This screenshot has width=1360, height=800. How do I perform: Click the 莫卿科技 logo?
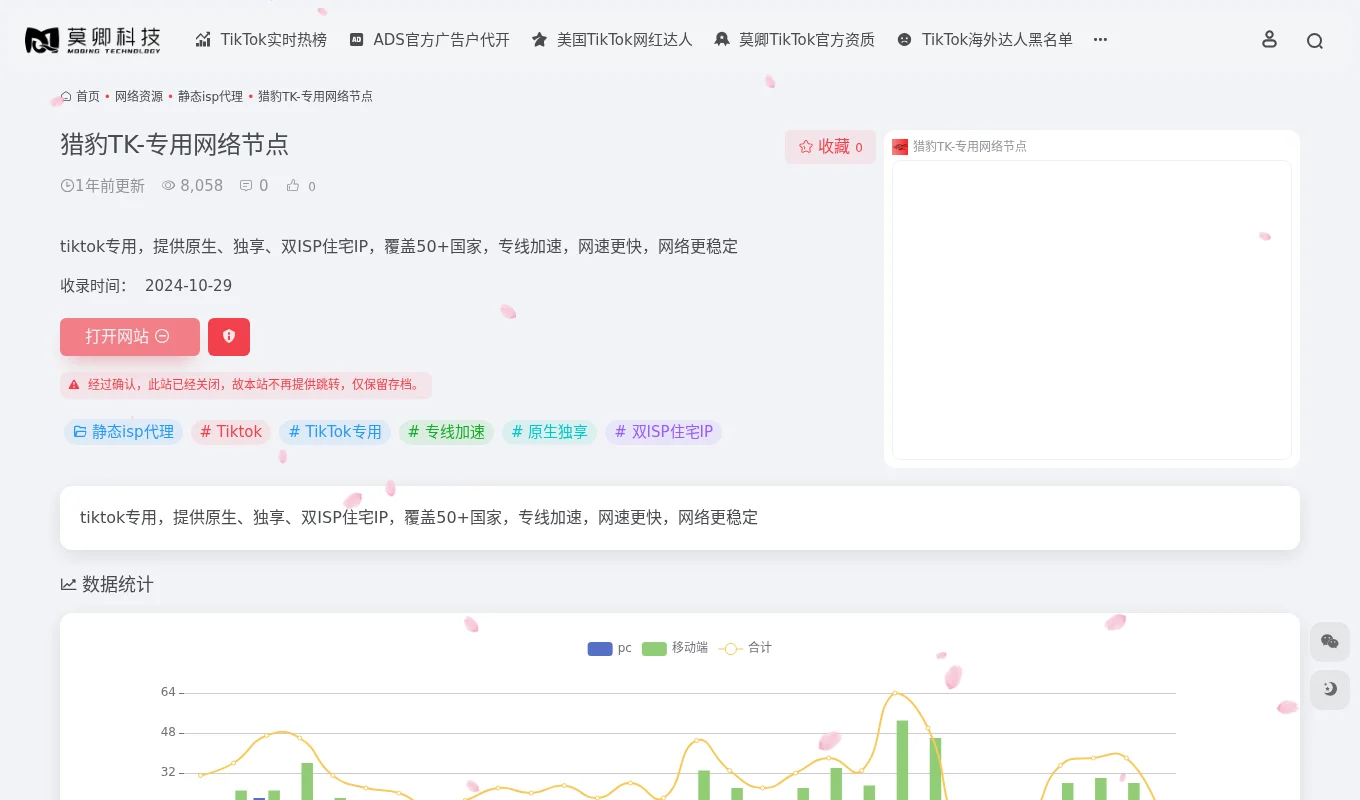click(92, 39)
